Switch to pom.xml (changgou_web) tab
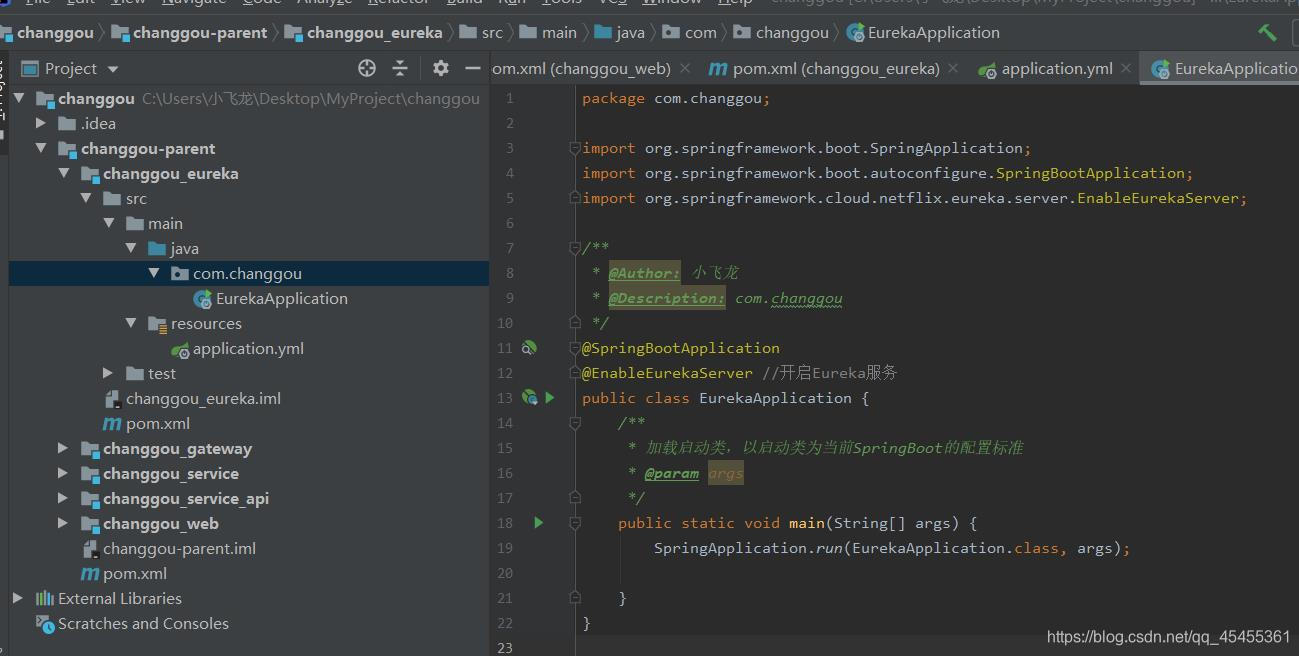The width and height of the screenshot is (1299, 656). (581, 68)
